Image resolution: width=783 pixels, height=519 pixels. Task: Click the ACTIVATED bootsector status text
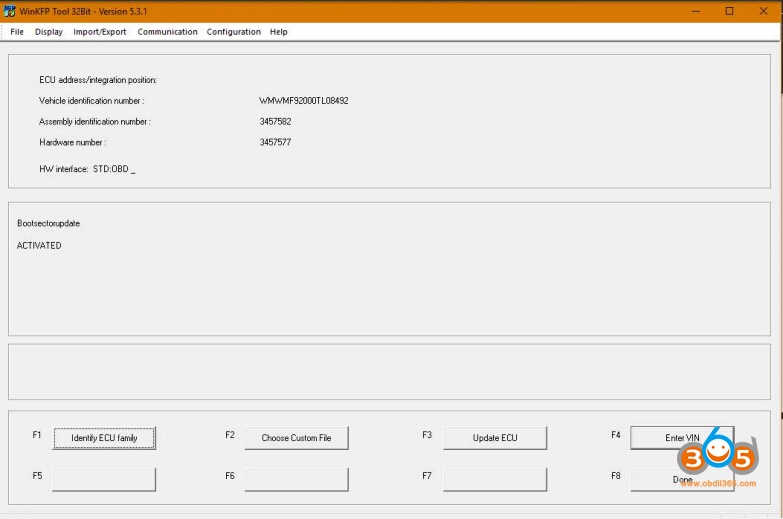pos(39,245)
